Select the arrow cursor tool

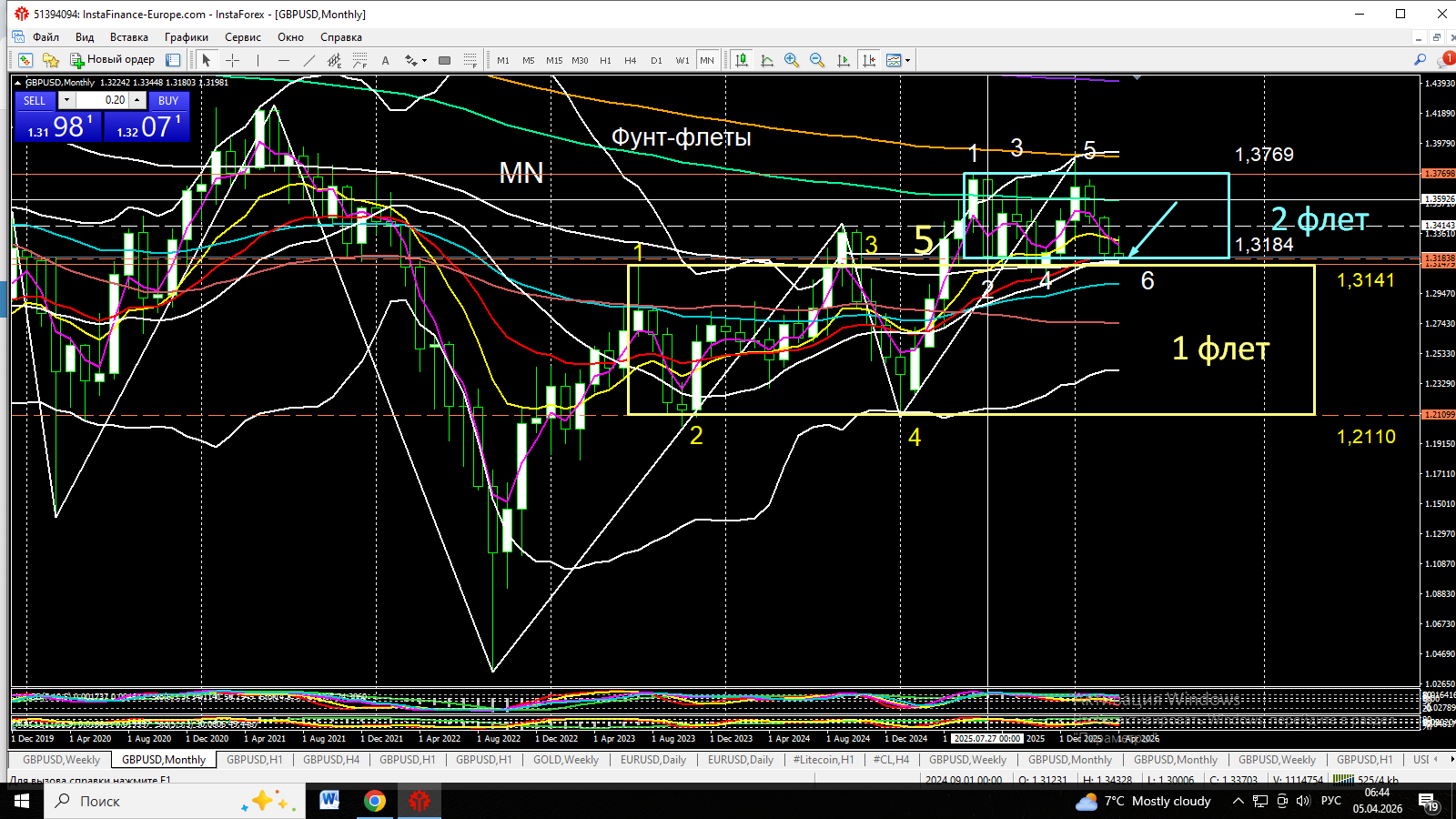pos(207,60)
